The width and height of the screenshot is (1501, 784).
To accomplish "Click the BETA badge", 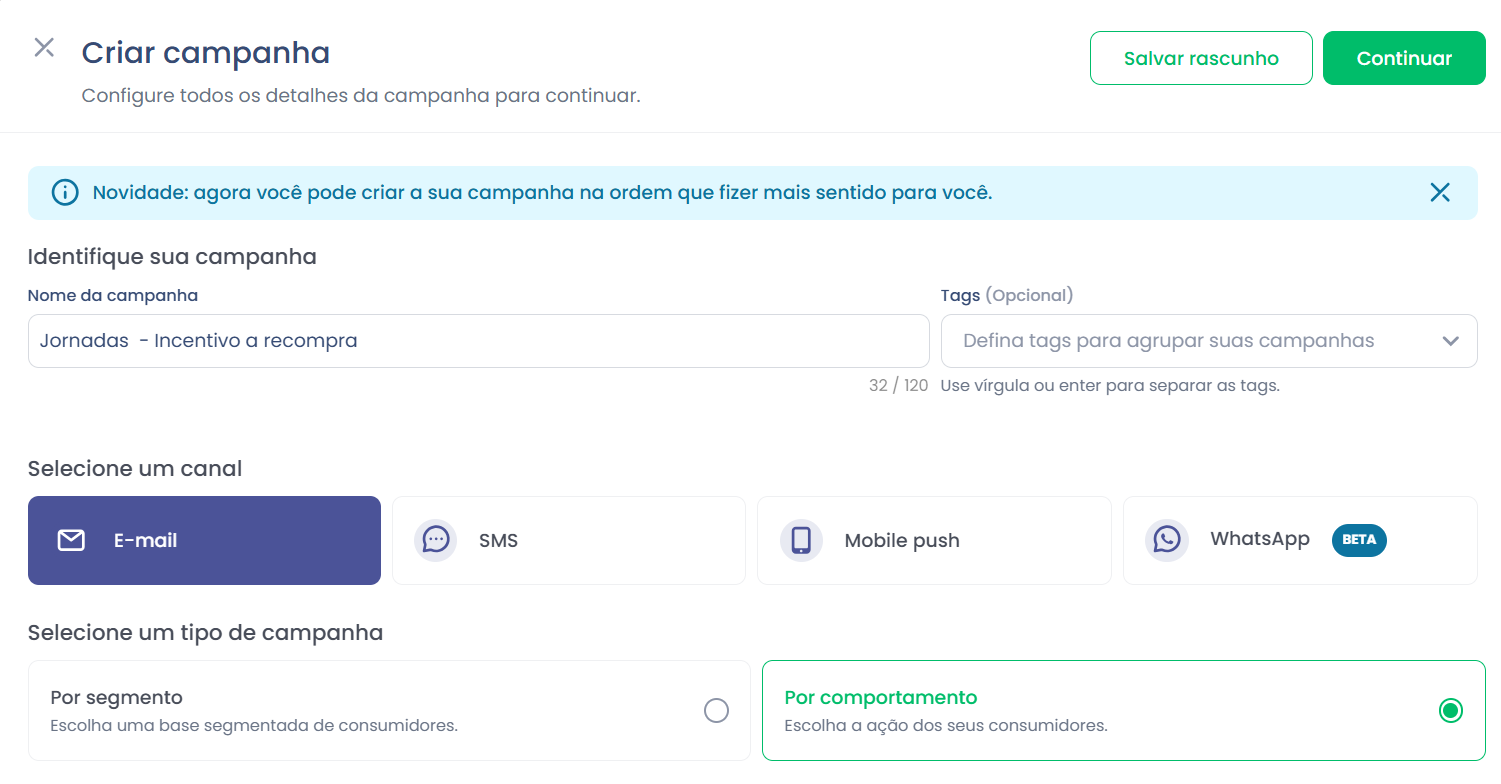I will tap(1359, 540).
